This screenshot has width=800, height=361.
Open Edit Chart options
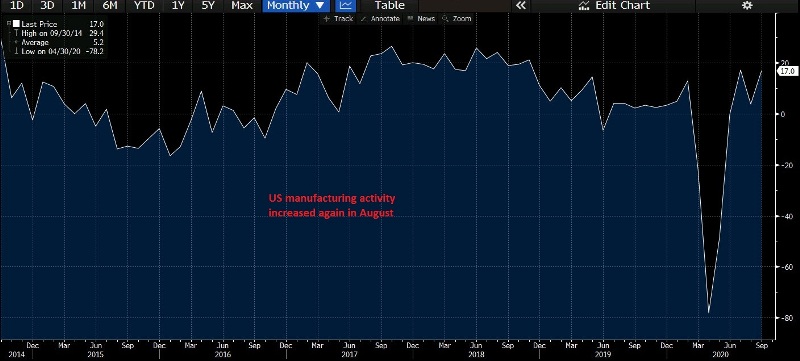coord(614,6)
